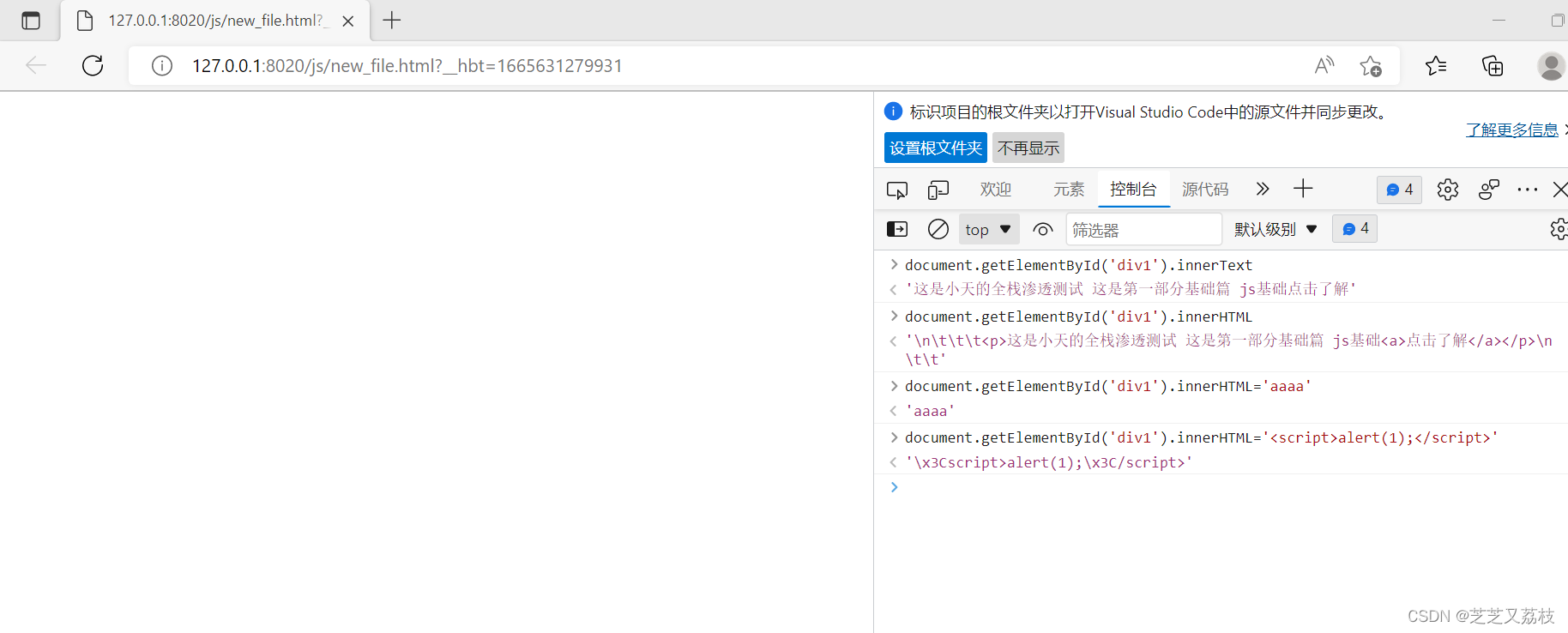
Task: Select the '控制台' tab
Action: [x=1134, y=190]
